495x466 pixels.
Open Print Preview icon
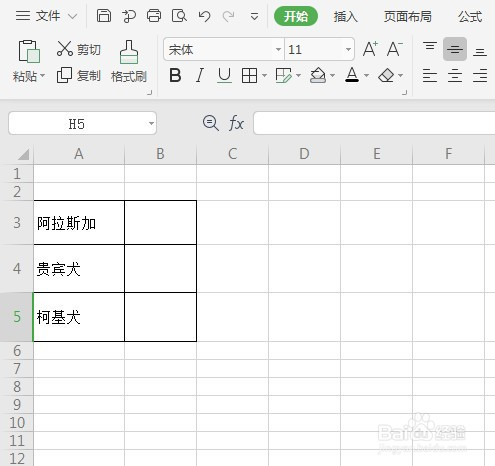click(x=179, y=16)
